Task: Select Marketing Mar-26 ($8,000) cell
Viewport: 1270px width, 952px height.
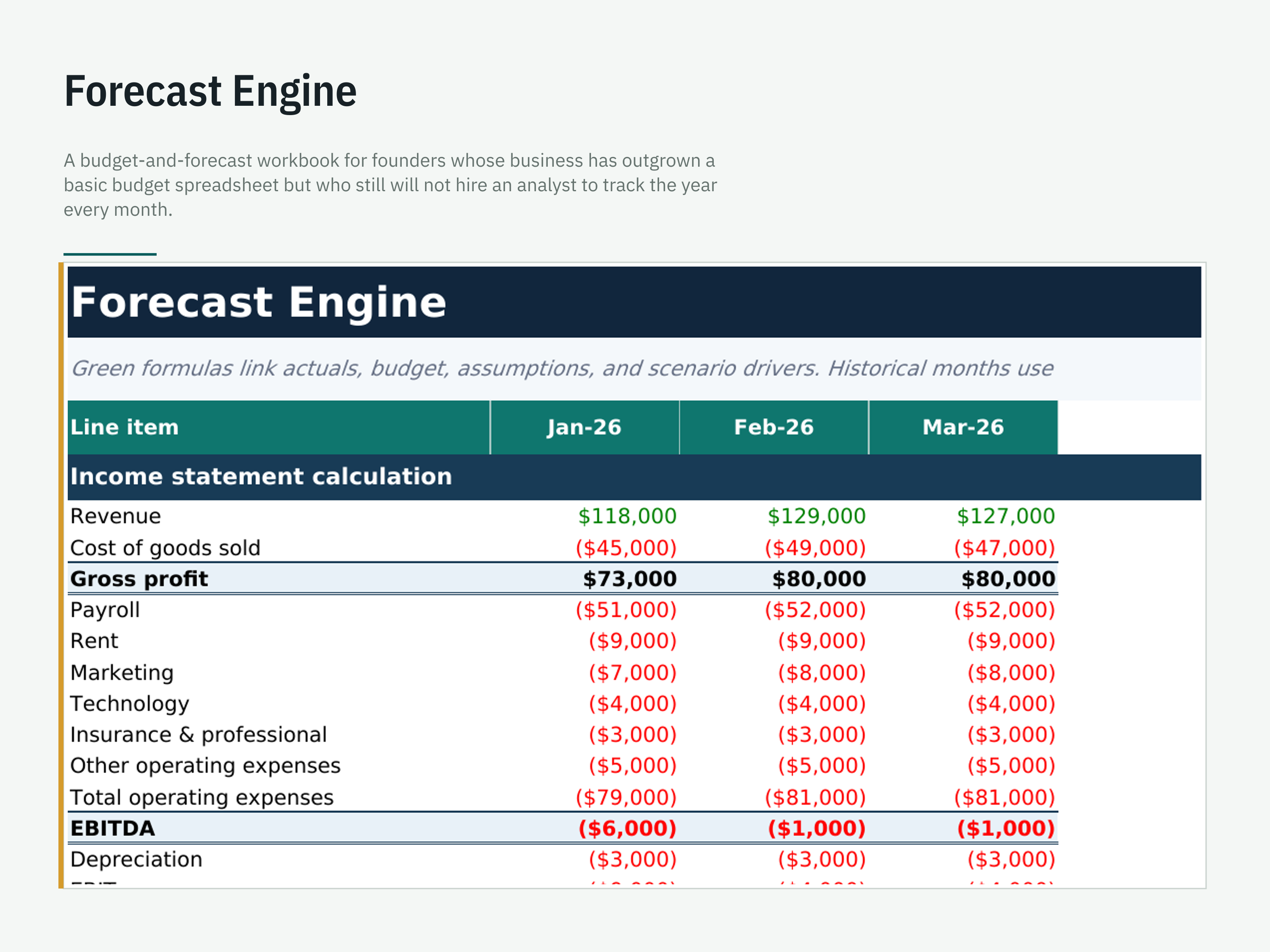Action: [1012, 673]
